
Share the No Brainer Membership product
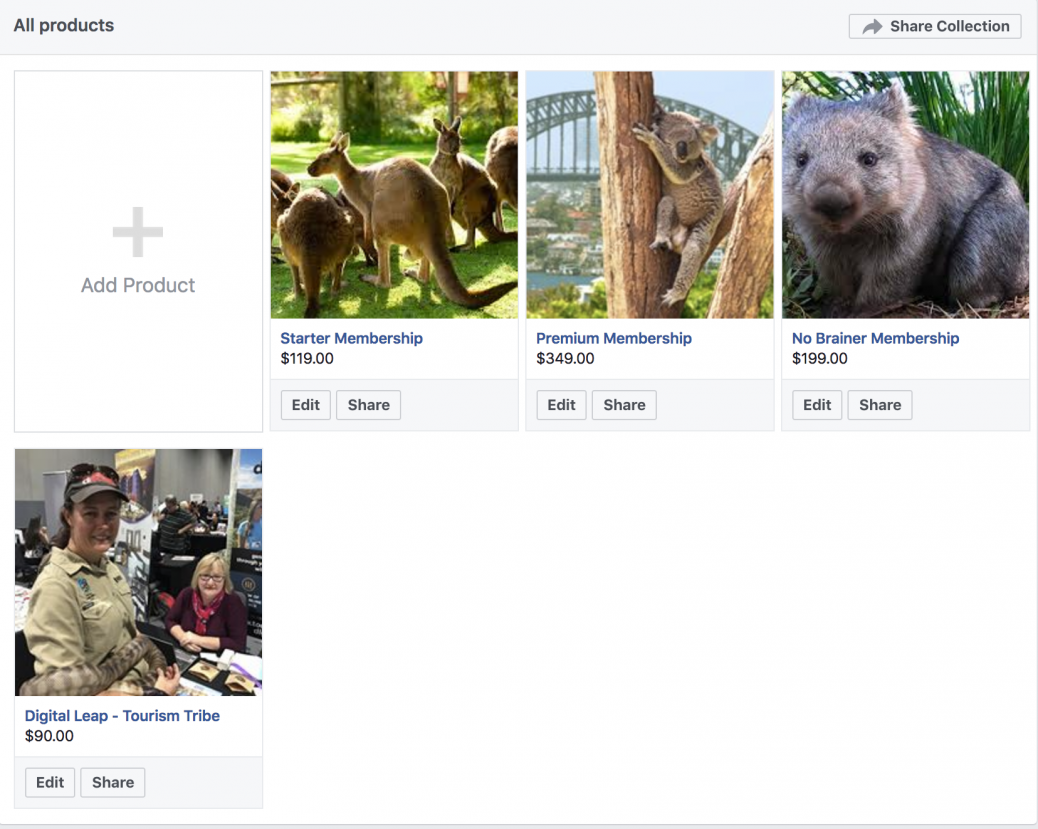[x=879, y=405]
